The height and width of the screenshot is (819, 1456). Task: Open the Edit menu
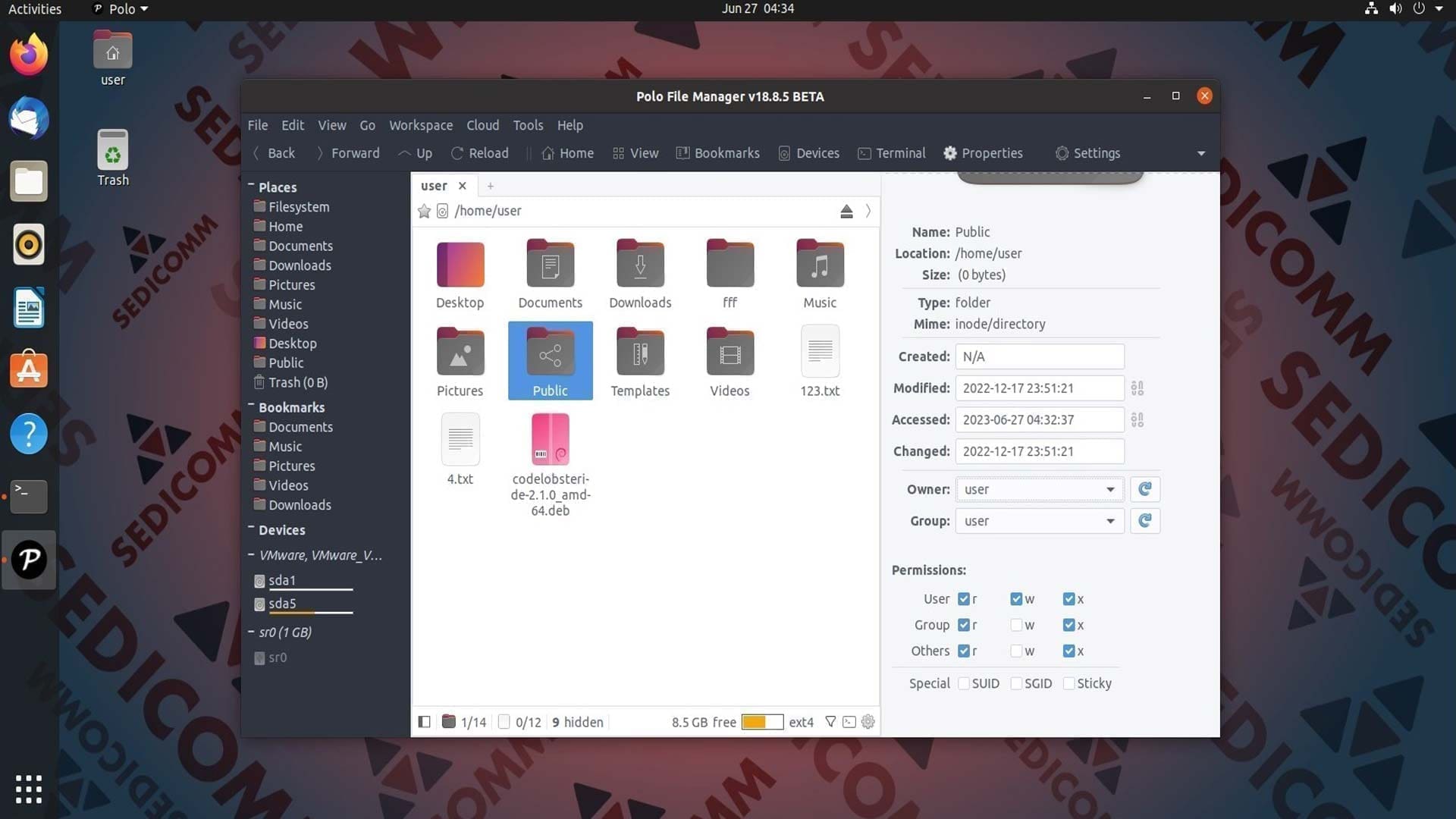pyautogui.click(x=293, y=125)
